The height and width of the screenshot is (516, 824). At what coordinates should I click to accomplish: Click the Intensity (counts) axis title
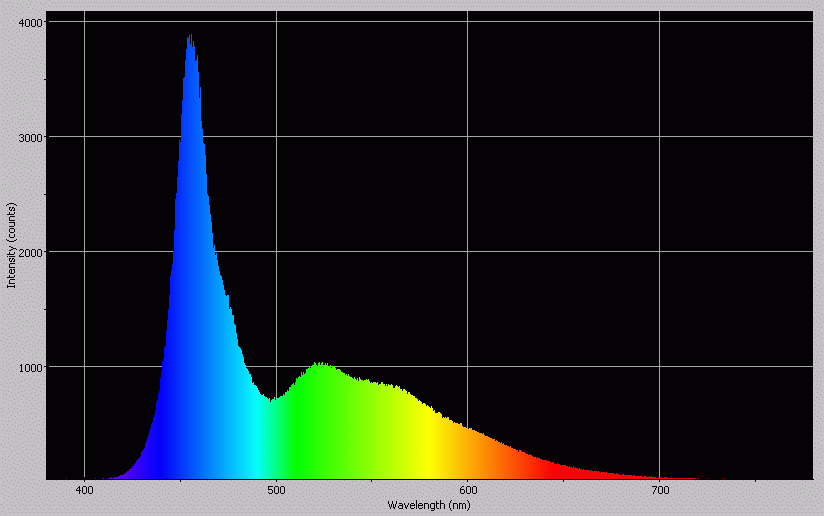[x=12, y=245]
